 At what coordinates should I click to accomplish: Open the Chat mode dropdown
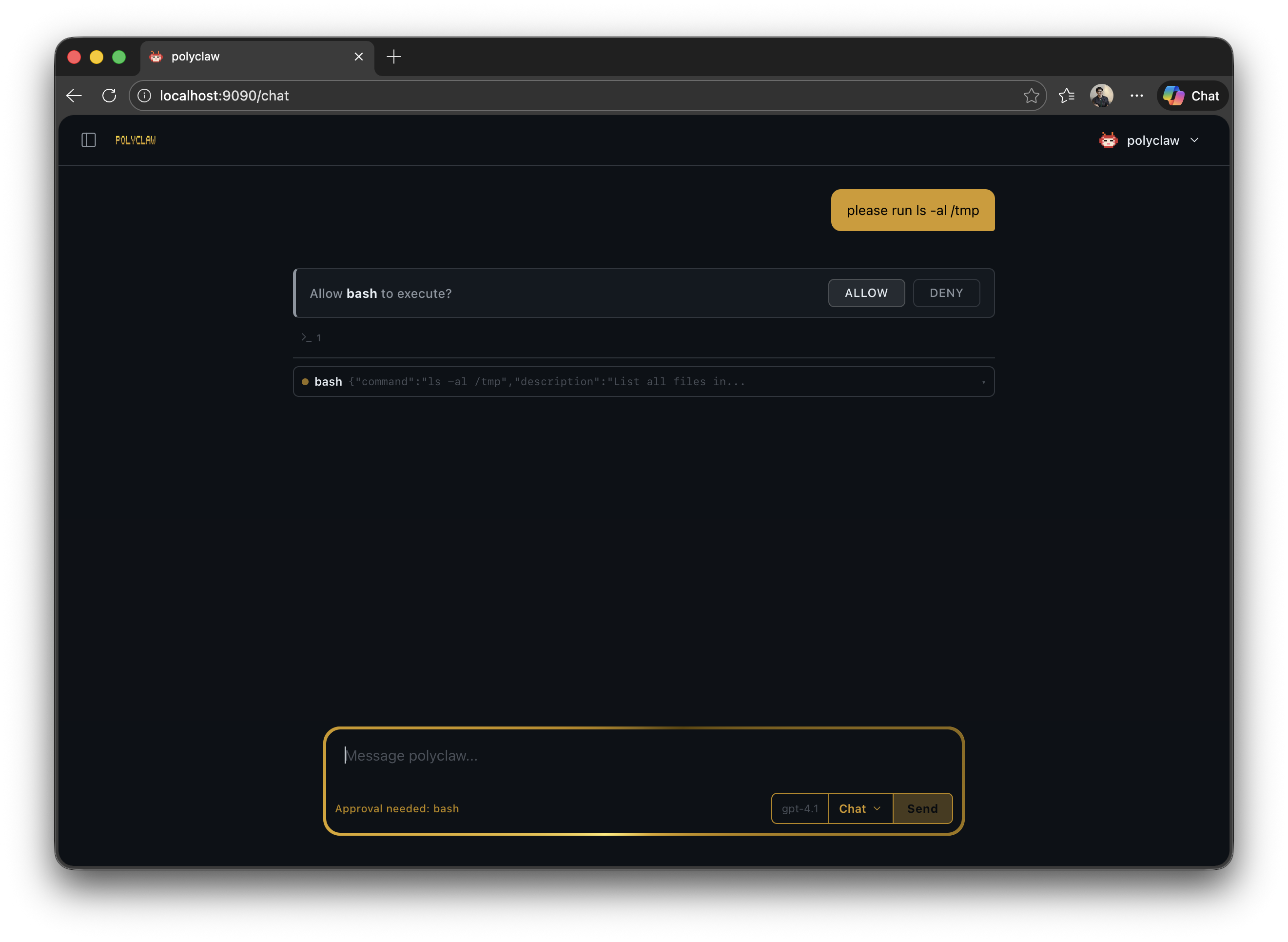[860, 808]
